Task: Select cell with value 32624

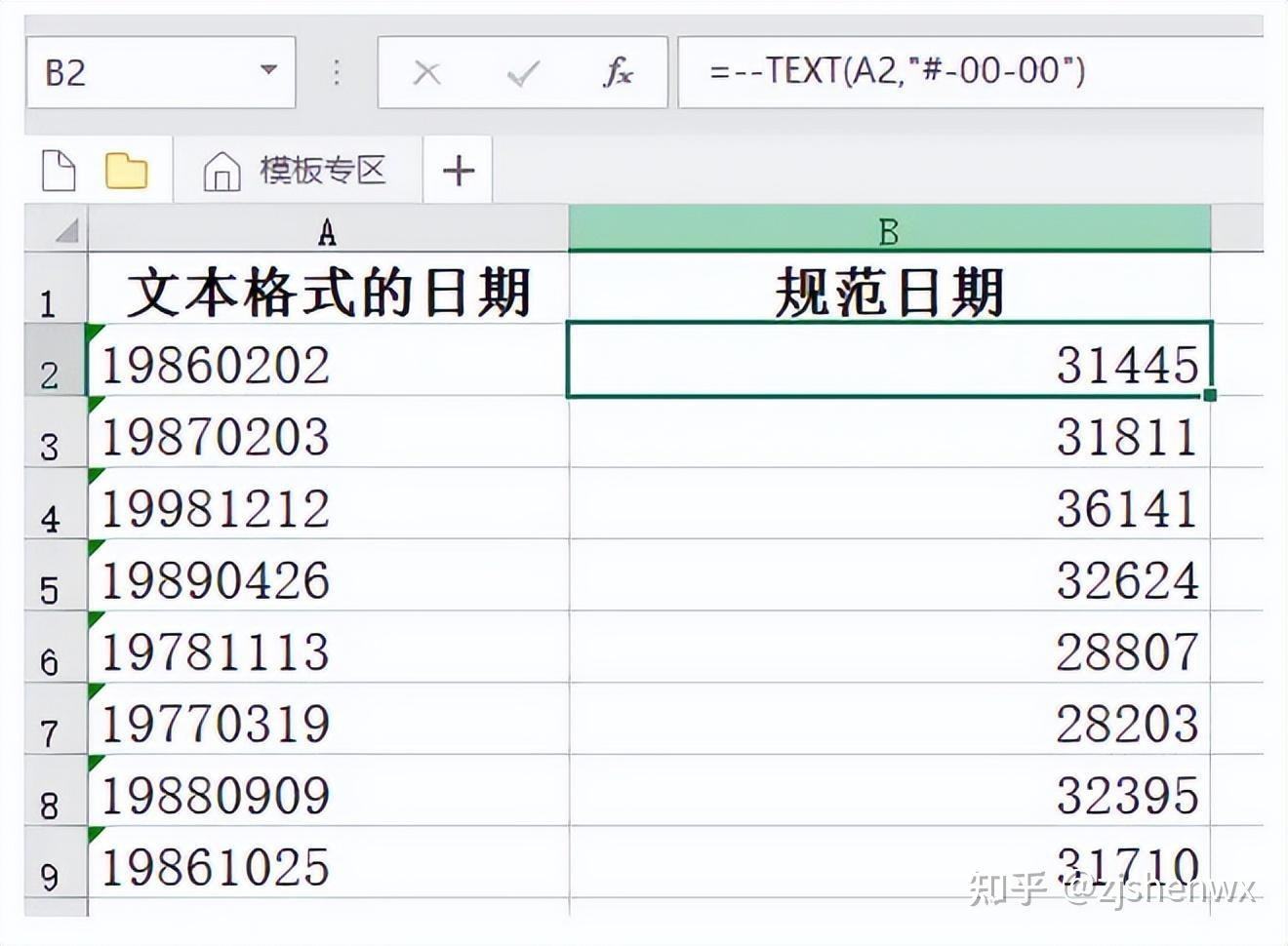Action: [889, 575]
